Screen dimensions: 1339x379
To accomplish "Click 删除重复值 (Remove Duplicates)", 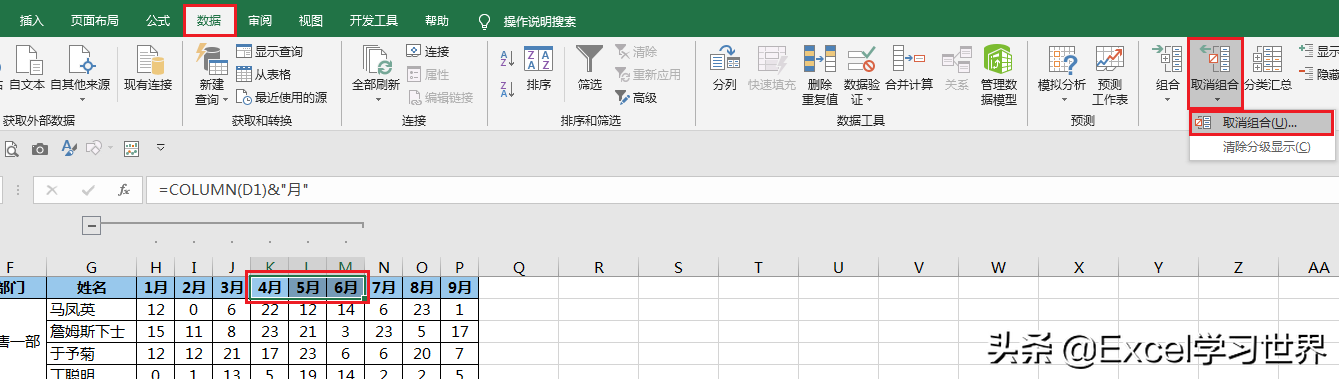I will (820, 75).
